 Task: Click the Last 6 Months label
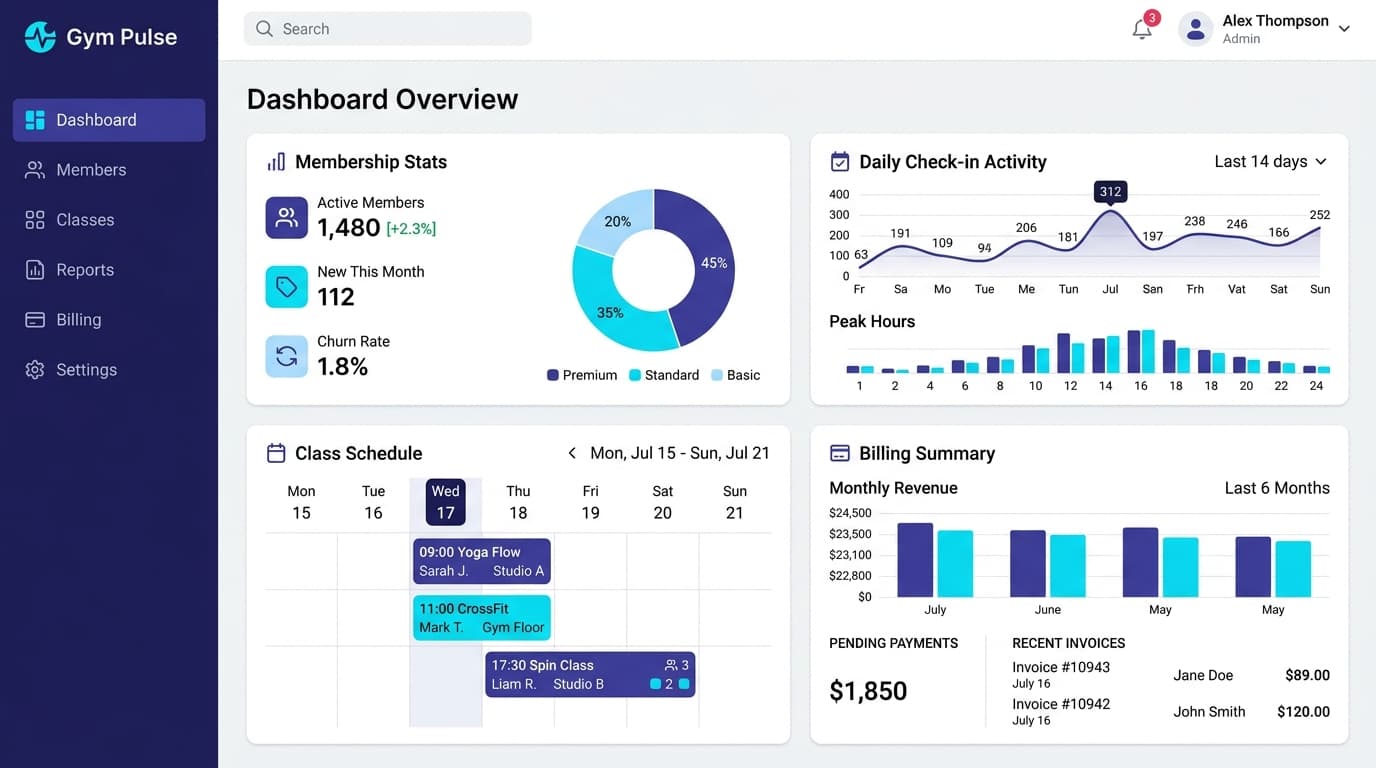click(x=1277, y=488)
